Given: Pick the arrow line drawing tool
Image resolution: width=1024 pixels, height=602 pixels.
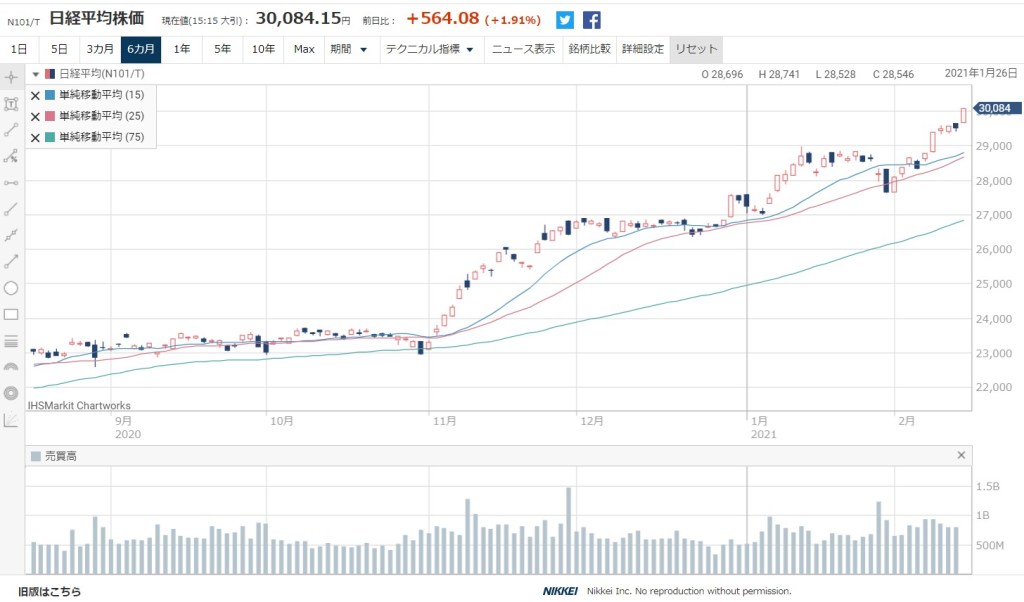Looking at the screenshot, I should 11,262.
